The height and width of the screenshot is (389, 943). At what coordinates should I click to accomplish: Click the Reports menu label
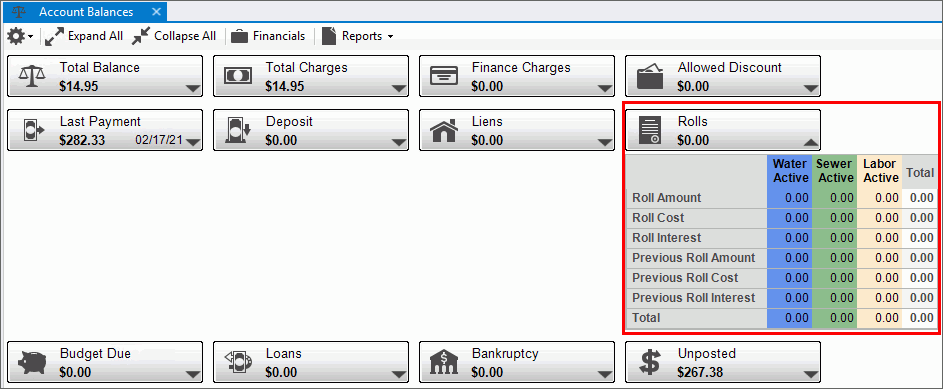(x=362, y=36)
